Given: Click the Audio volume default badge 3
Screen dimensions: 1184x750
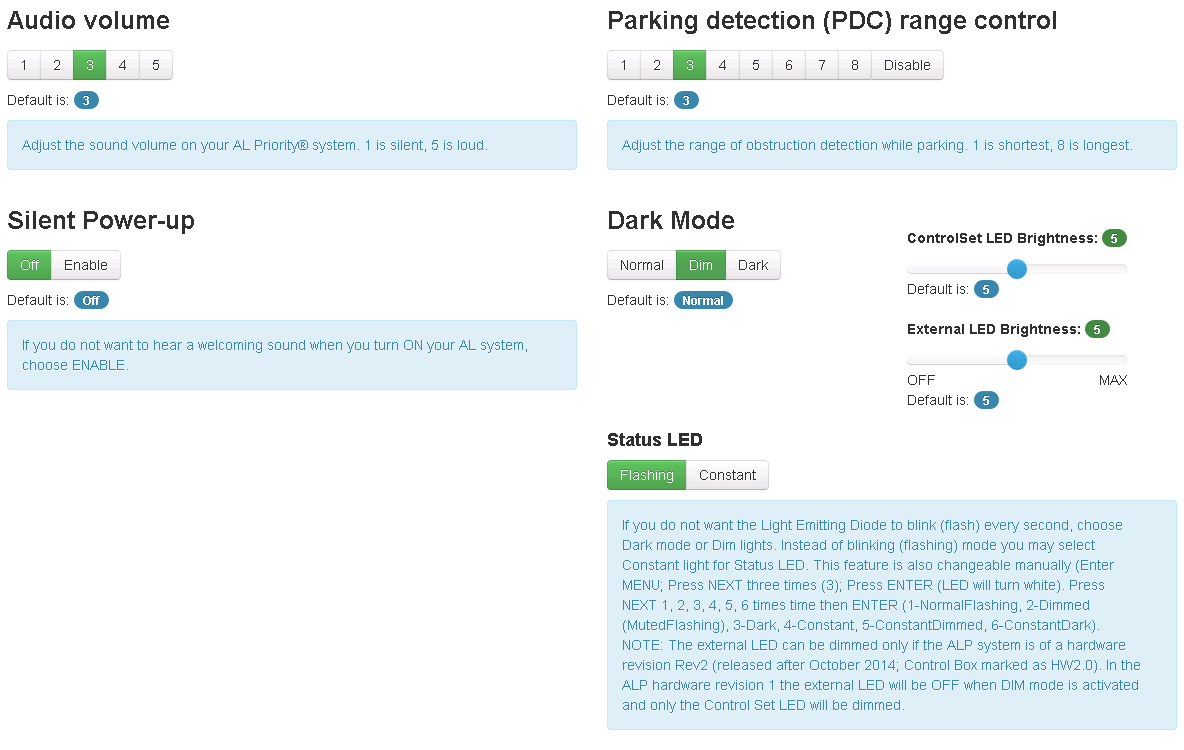Looking at the screenshot, I should tap(87, 100).
